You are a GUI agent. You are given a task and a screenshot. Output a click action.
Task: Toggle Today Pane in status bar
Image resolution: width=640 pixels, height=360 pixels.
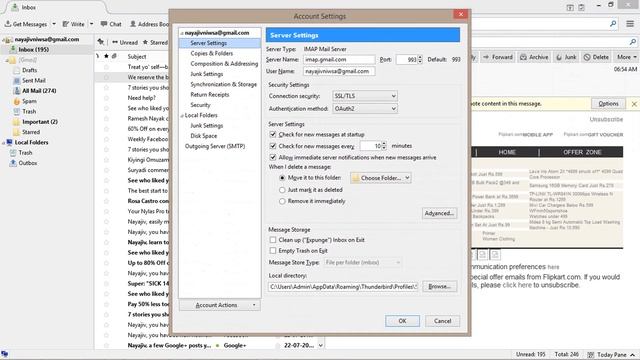coord(611,354)
